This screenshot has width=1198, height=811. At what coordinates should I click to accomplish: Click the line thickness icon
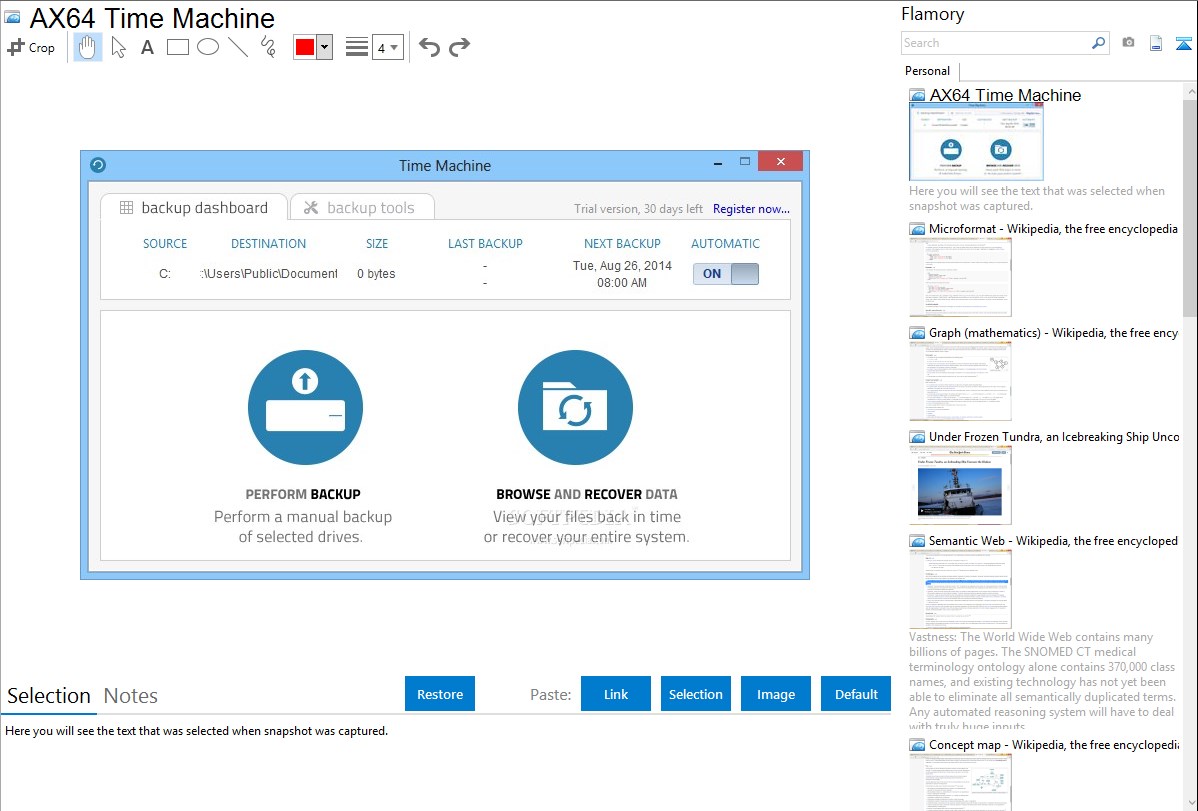click(357, 47)
